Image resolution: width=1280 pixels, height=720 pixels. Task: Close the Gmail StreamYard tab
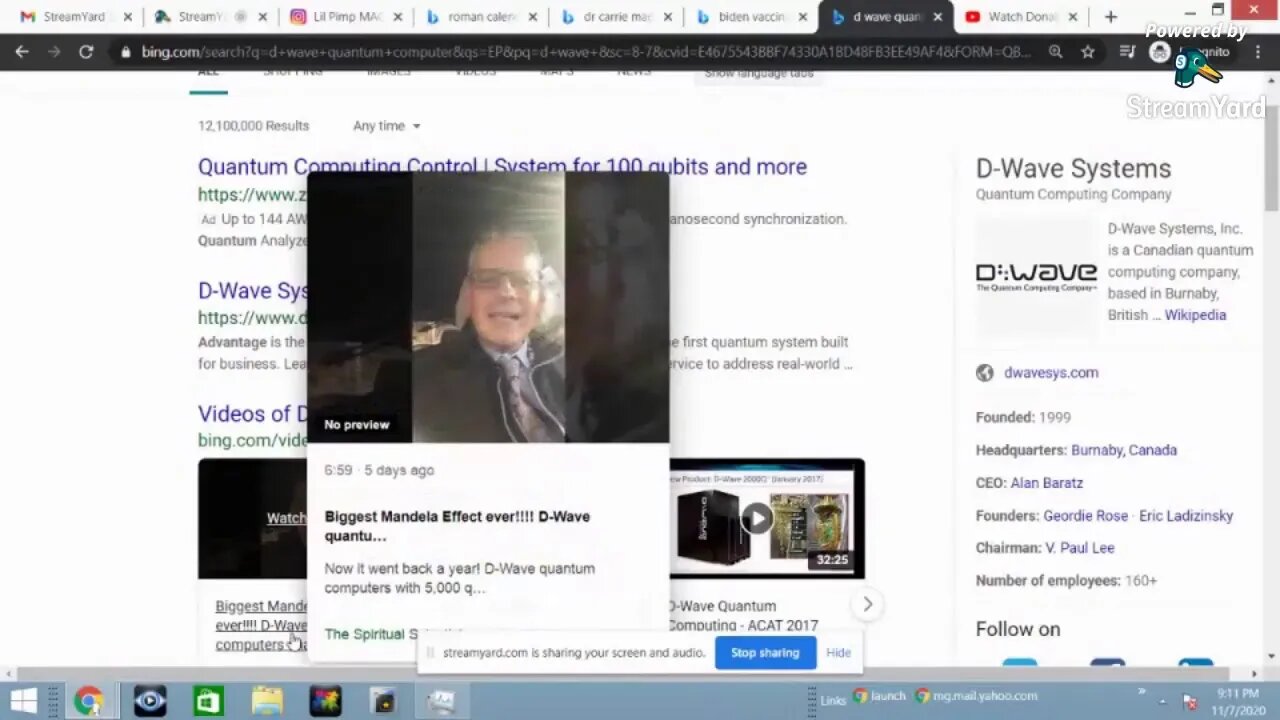(x=127, y=17)
